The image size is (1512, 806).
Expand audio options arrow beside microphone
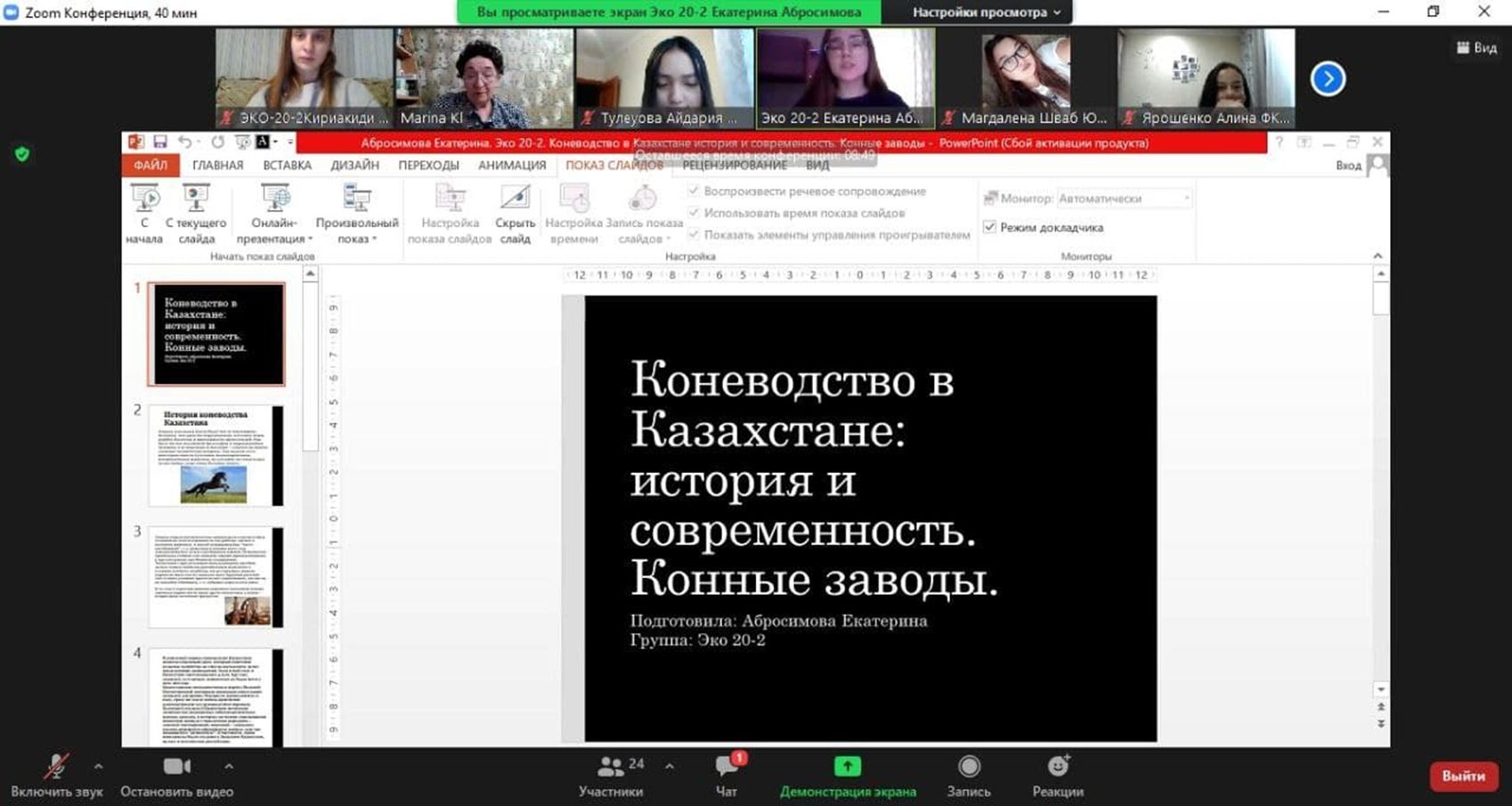point(98,766)
